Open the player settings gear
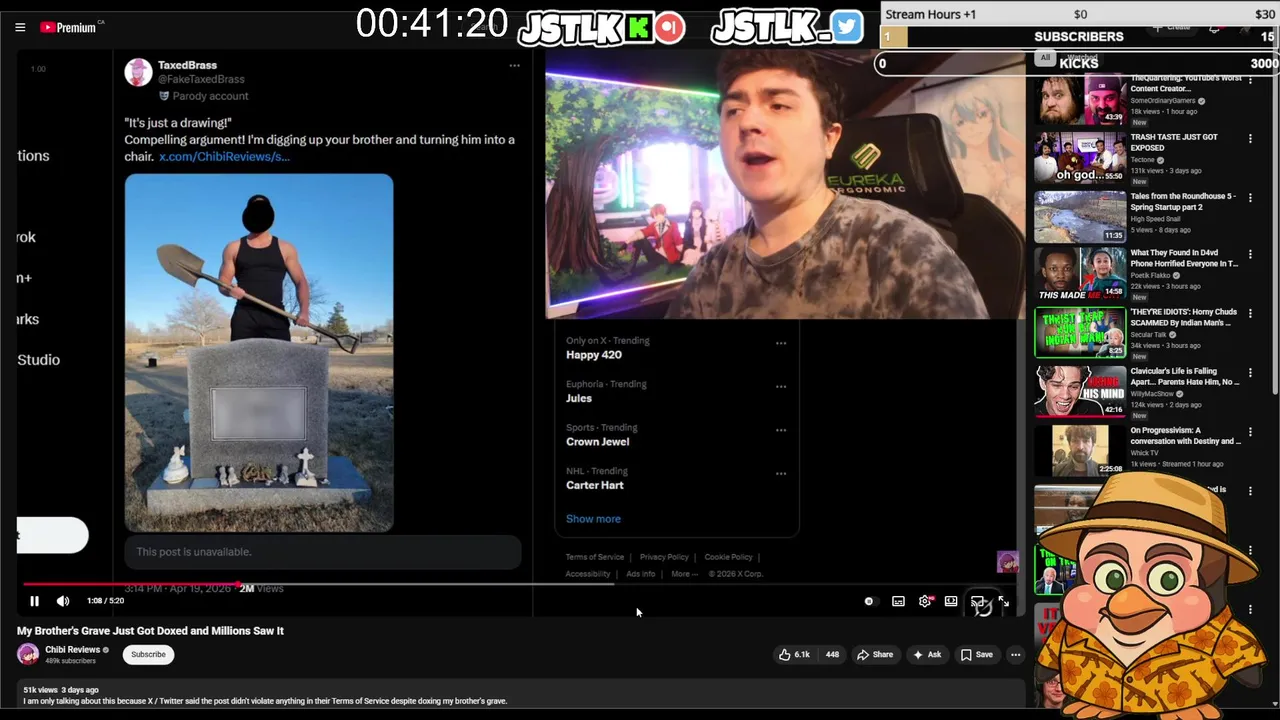Viewport: 1280px width, 720px height. click(925, 601)
